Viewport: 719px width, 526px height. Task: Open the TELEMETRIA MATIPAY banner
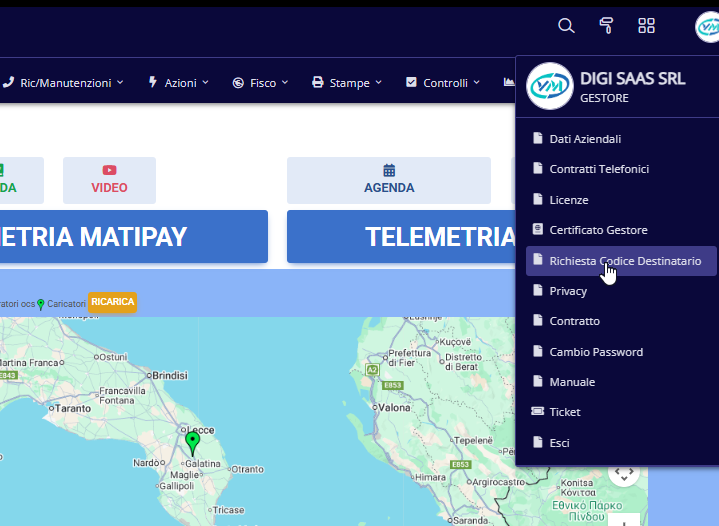133,237
